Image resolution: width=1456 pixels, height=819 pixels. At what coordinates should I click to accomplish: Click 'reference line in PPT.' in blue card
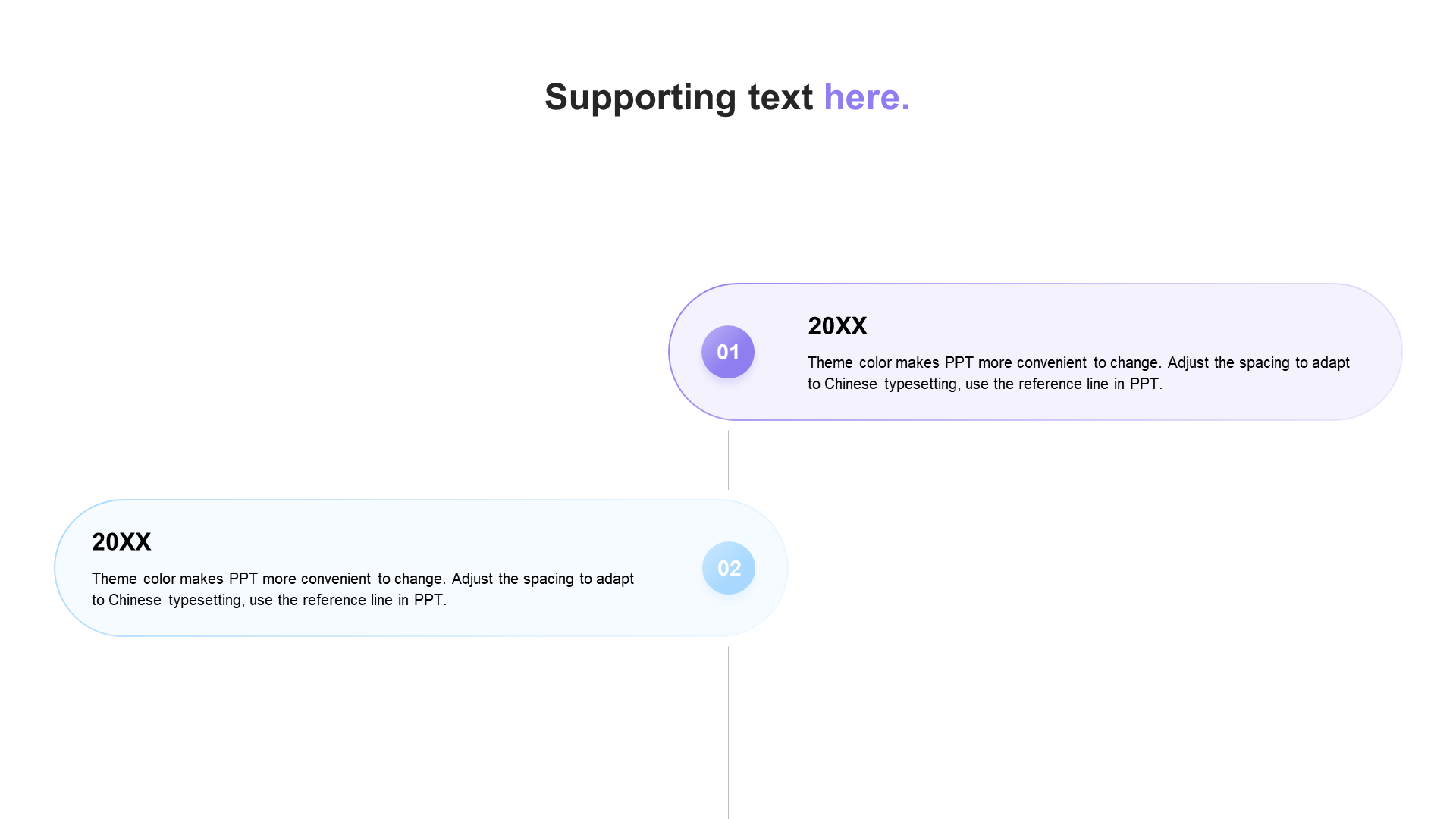375,600
